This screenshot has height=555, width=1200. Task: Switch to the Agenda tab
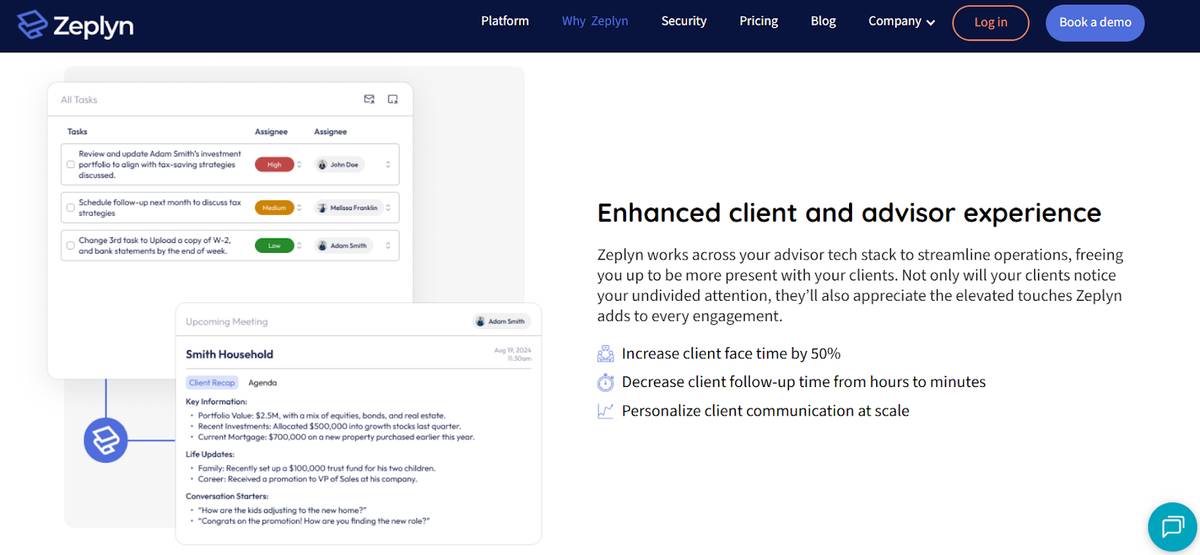coord(262,382)
